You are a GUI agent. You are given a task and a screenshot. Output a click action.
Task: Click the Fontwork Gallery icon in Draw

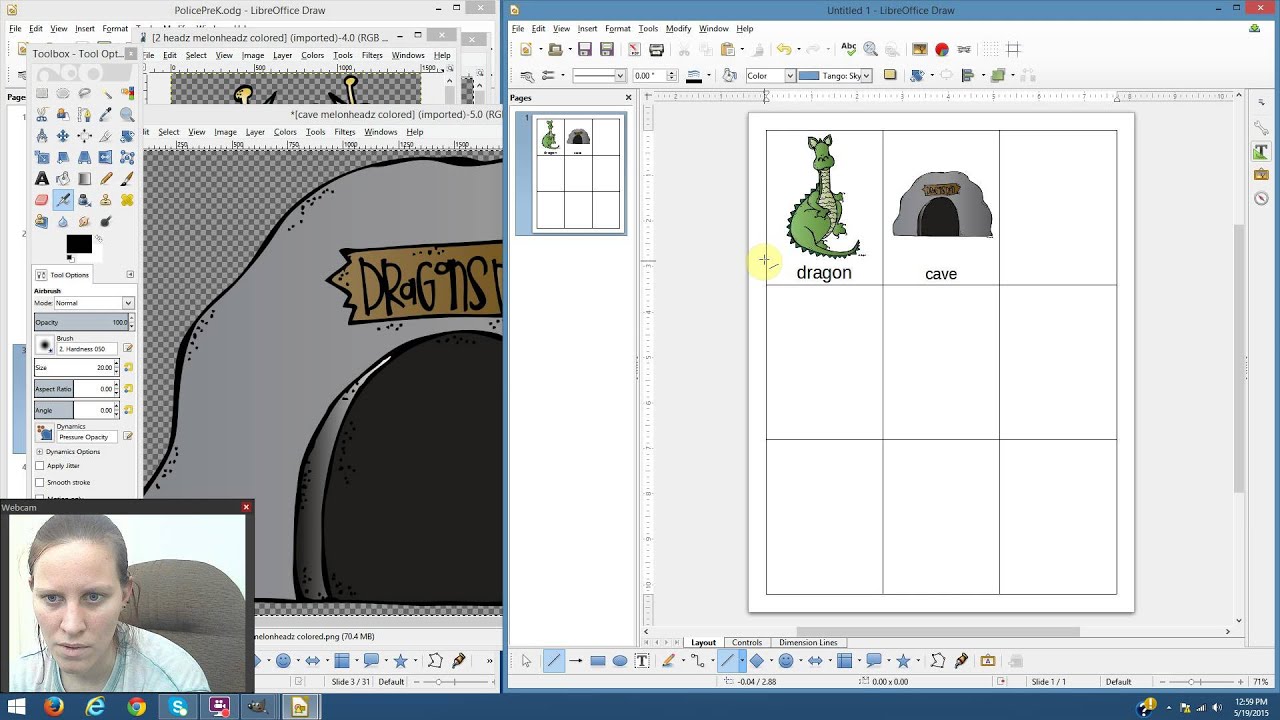[x=988, y=661]
